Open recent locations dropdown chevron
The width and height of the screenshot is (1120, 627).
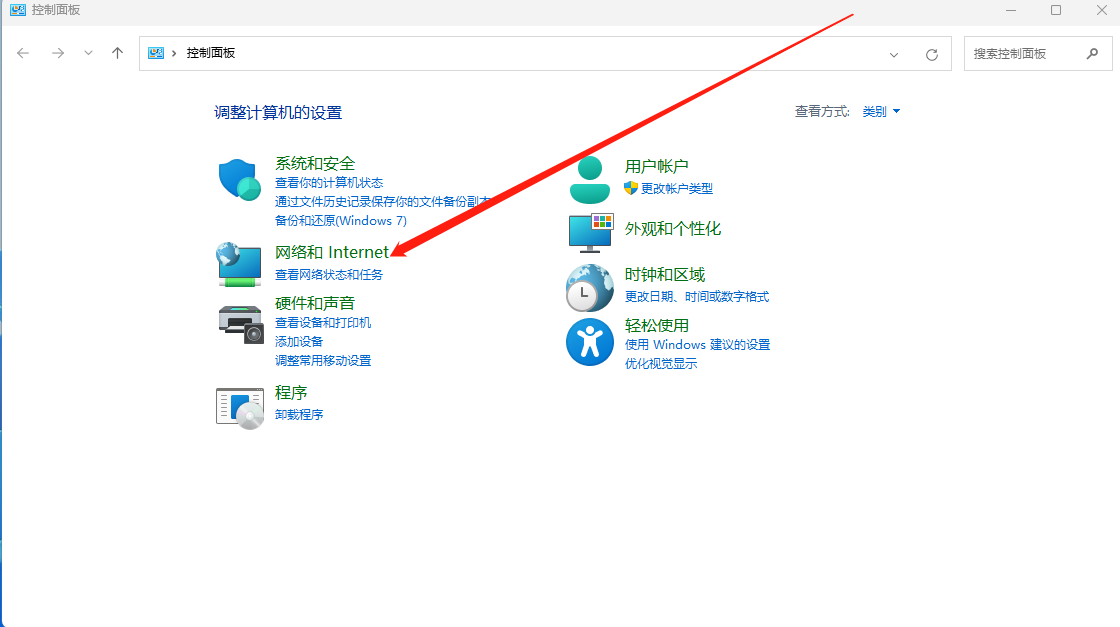pyautogui.click(x=88, y=53)
